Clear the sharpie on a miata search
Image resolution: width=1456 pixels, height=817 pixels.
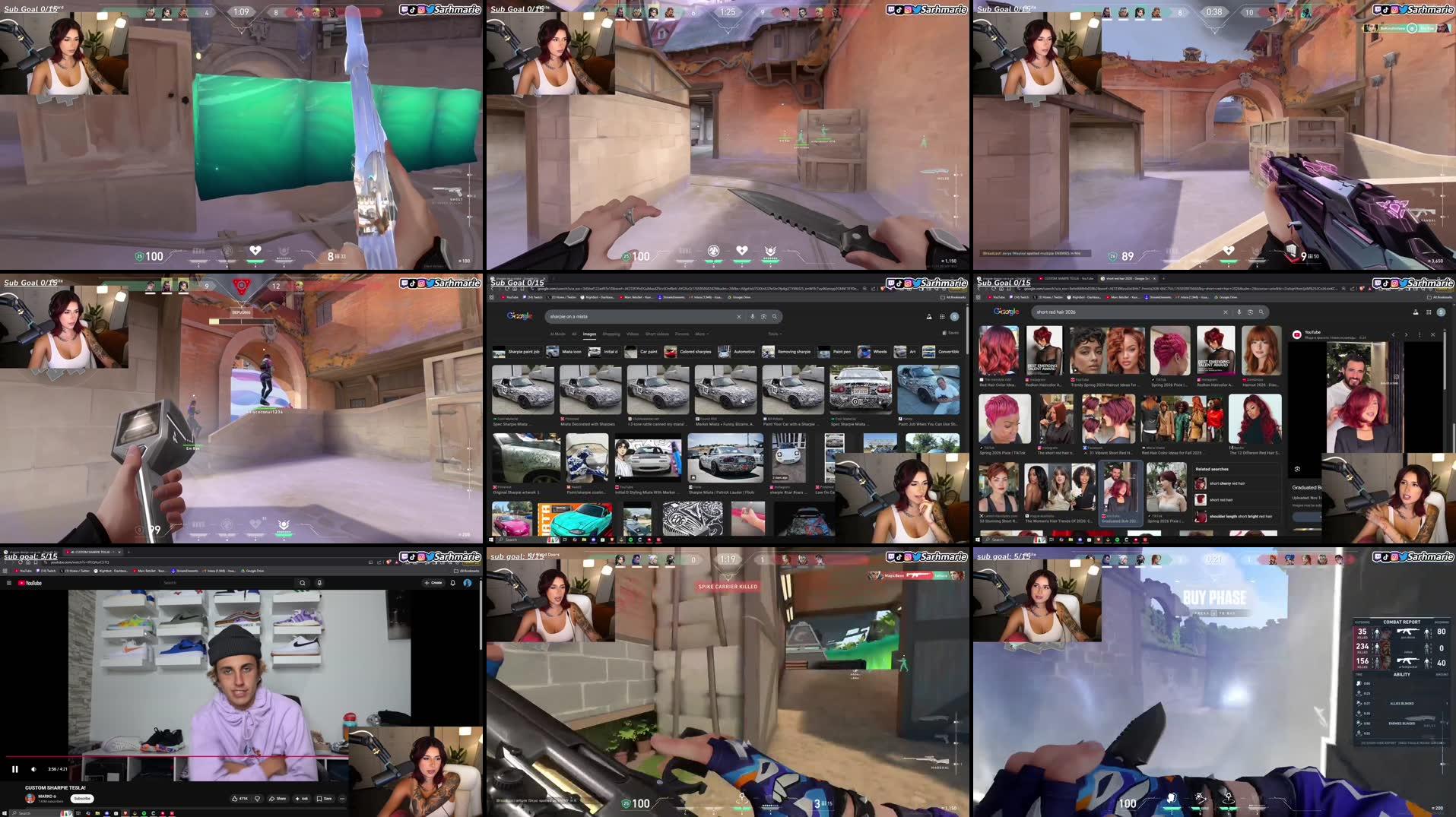pyautogui.click(x=739, y=316)
